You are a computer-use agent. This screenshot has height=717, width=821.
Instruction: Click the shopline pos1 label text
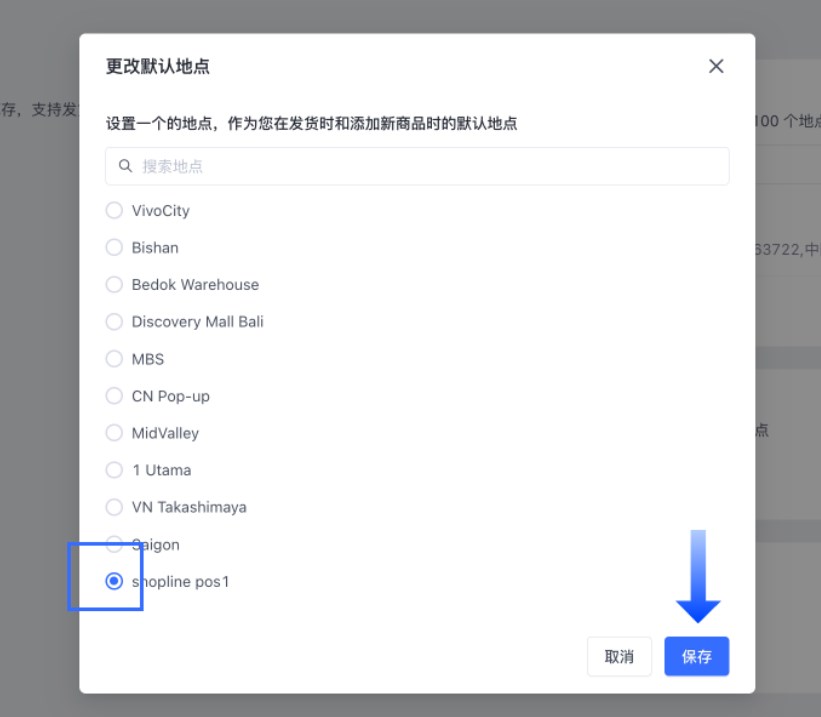tap(181, 582)
